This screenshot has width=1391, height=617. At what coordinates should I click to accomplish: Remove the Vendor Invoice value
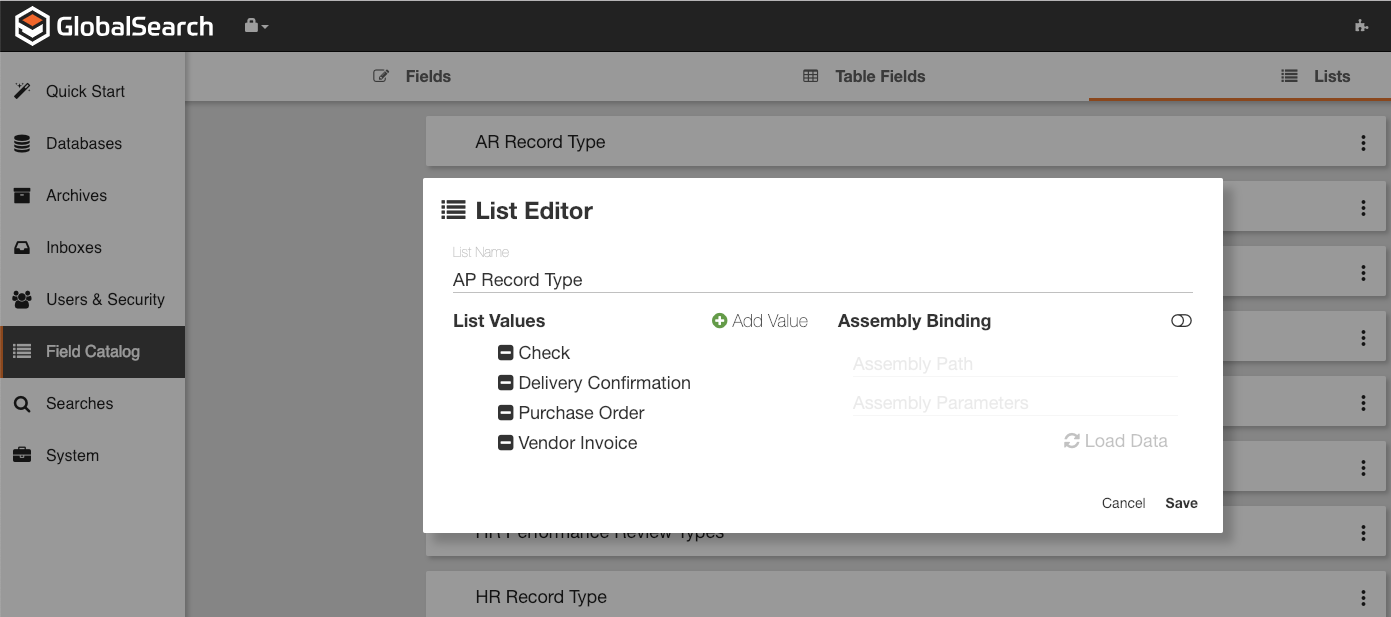coord(505,443)
